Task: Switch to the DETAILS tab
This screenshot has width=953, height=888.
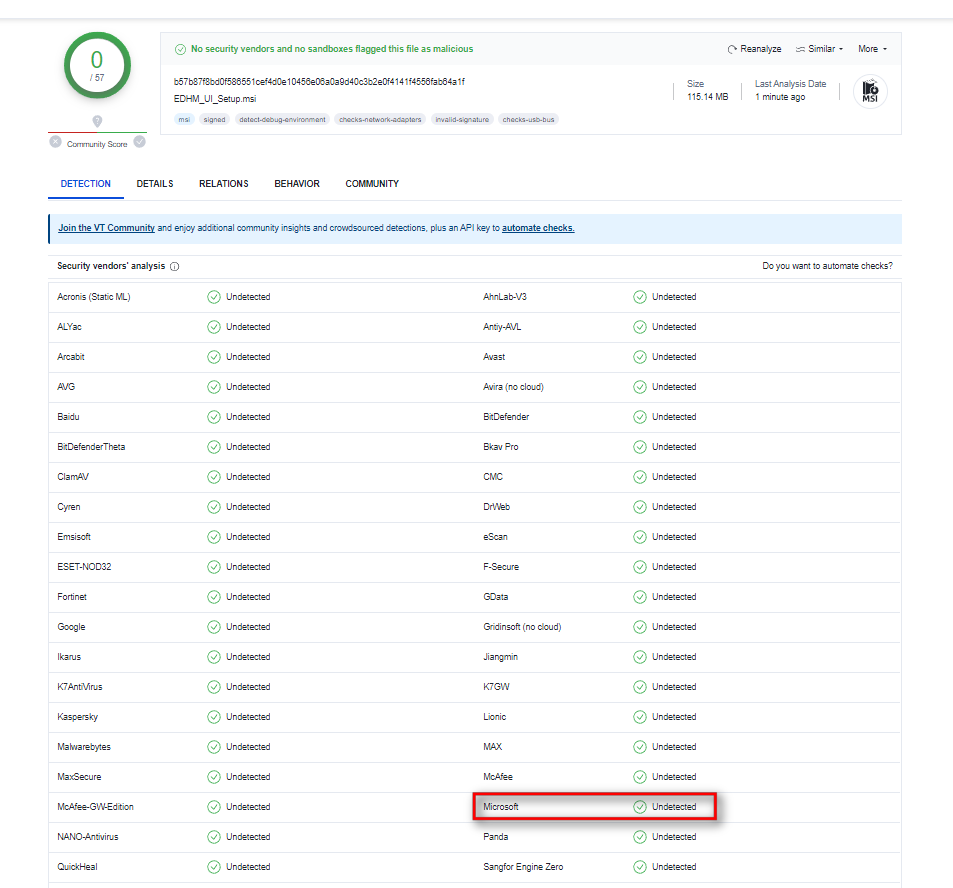Action: tap(154, 183)
